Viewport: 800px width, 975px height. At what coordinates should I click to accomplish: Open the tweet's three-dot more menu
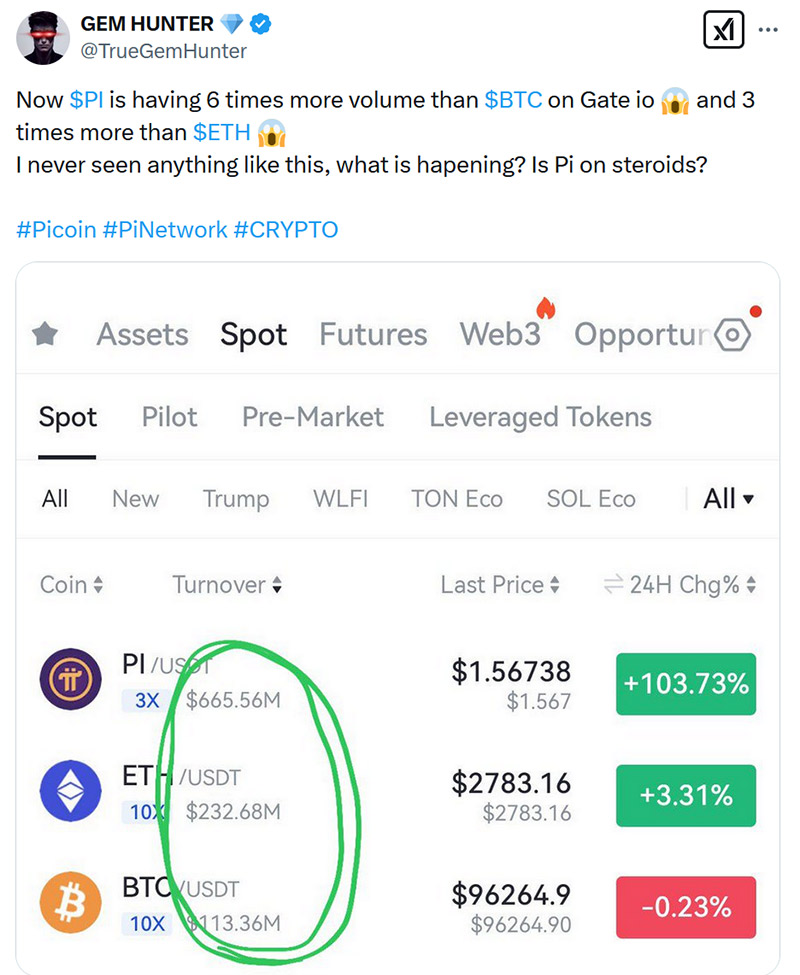click(768, 29)
